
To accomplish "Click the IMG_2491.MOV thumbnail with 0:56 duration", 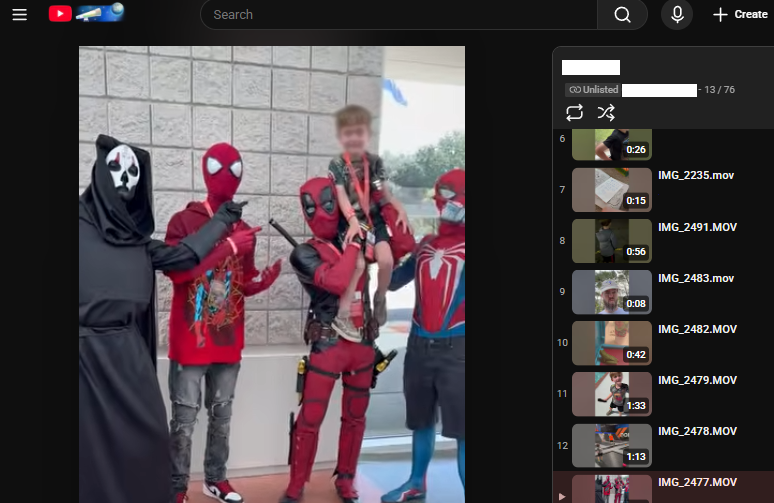I will tap(611, 240).
